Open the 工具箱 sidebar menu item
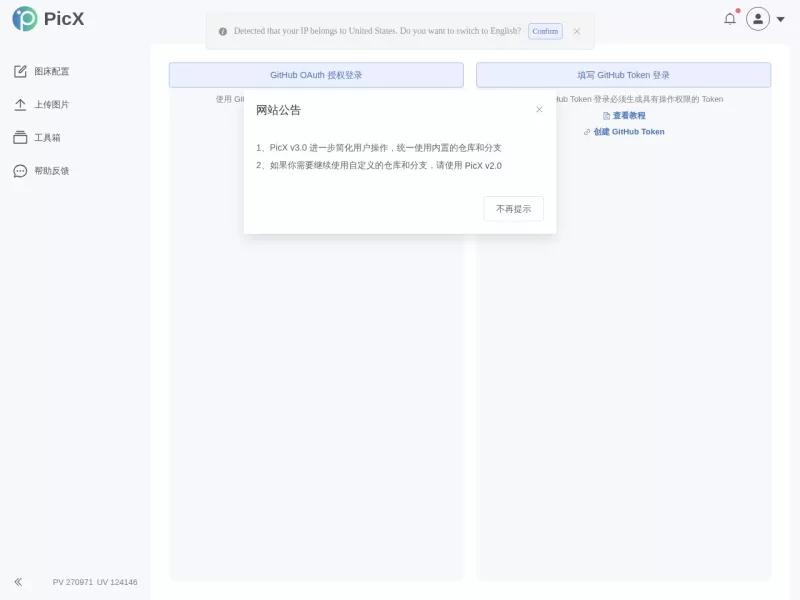The width and height of the screenshot is (800, 600). pyautogui.click(x=37, y=138)
